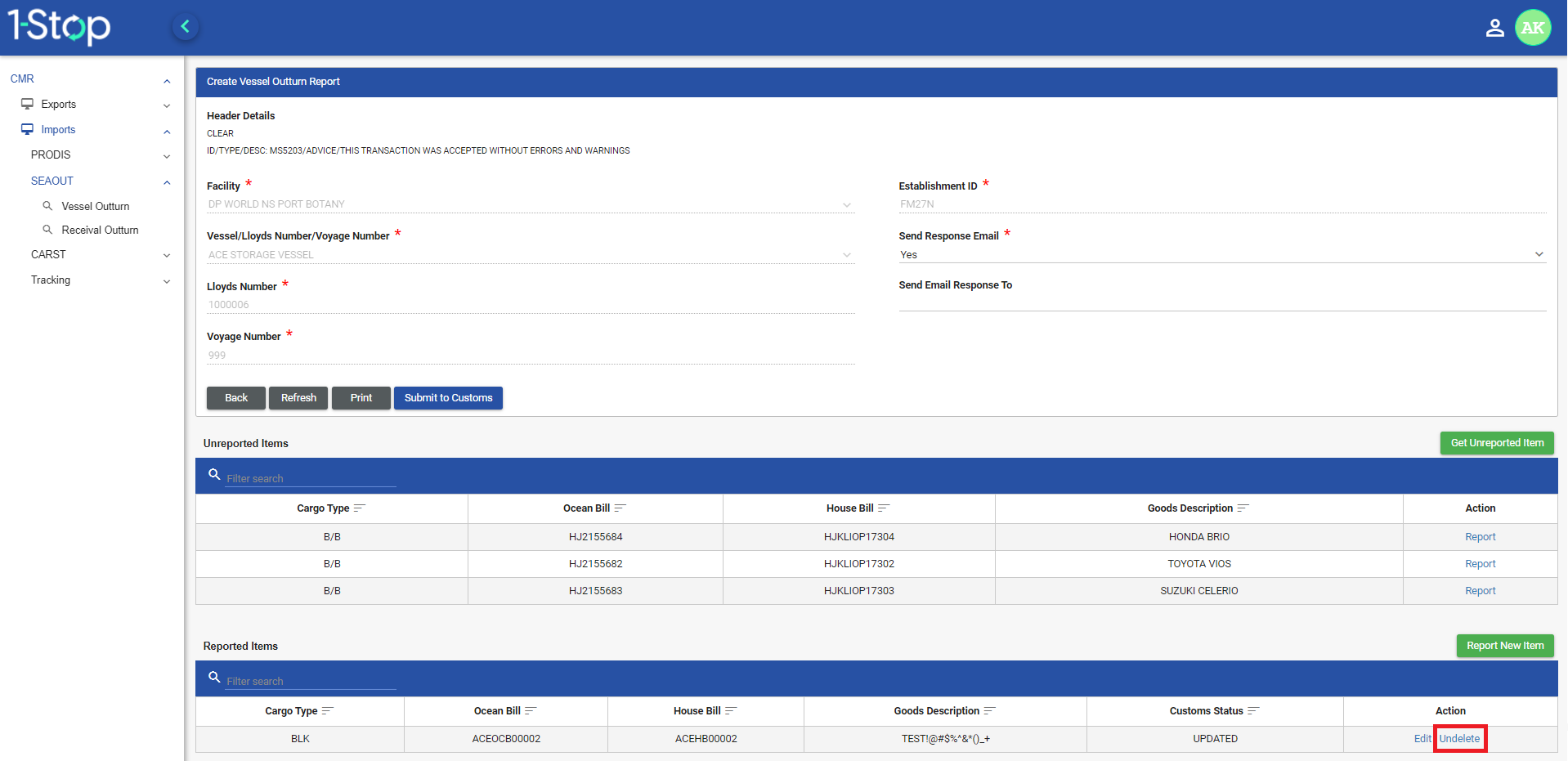Open the Send Response Email dropdown

pyautogui.click(x=1221, y=255)
